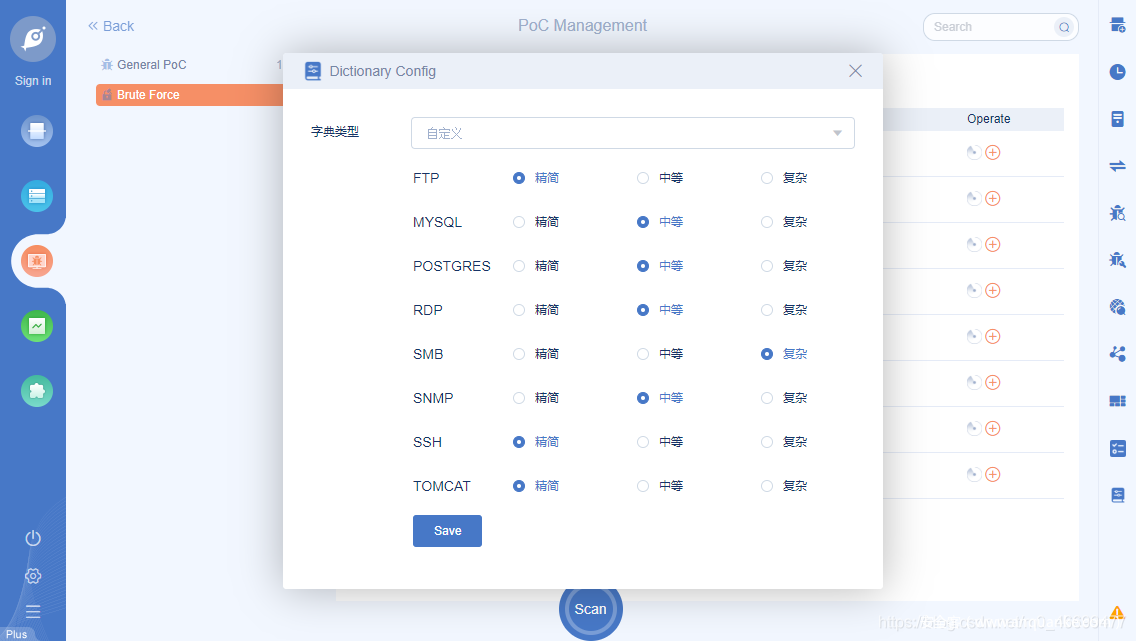Select General PoC in left list
The height and width of the screenshot is (641, 1136).
[151, 65]
